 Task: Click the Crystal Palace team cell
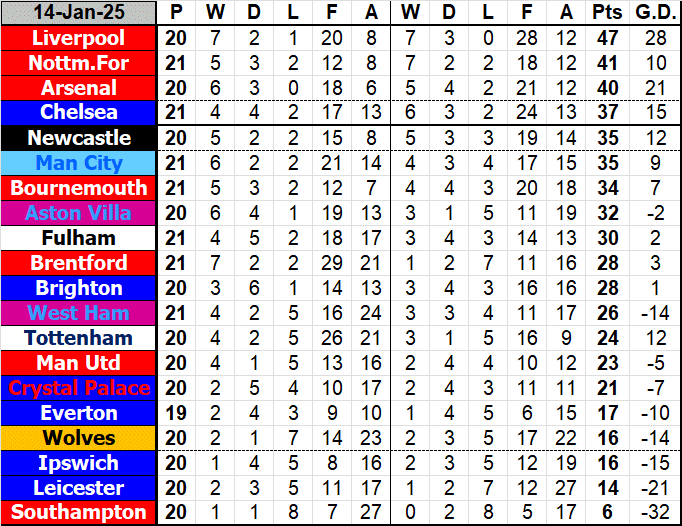pos(79,388)
